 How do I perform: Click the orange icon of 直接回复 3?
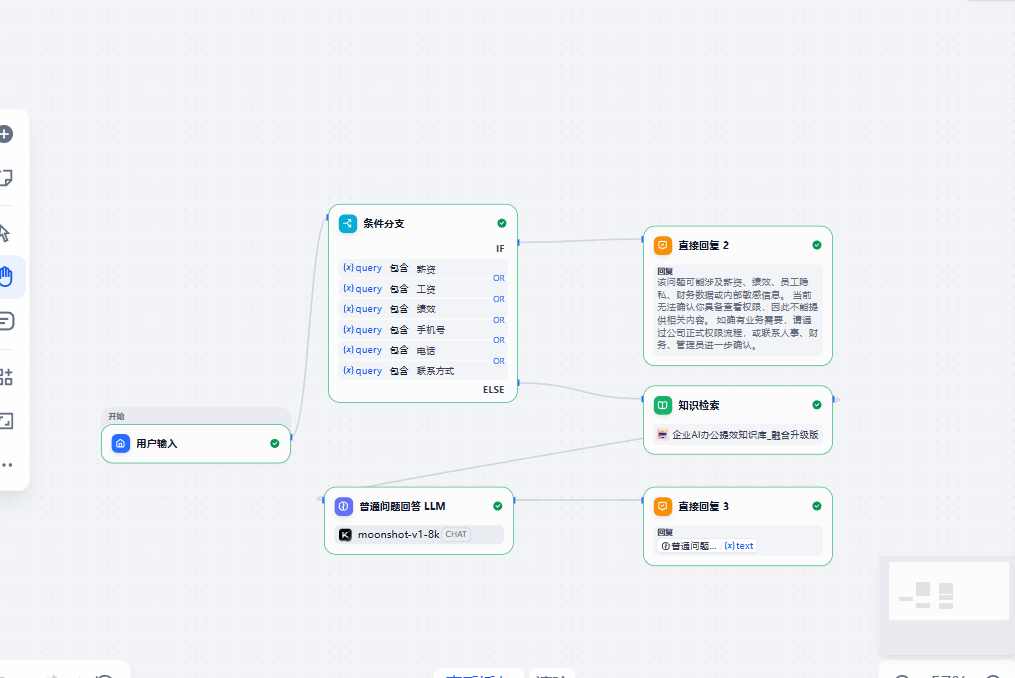tap(663, 506)
